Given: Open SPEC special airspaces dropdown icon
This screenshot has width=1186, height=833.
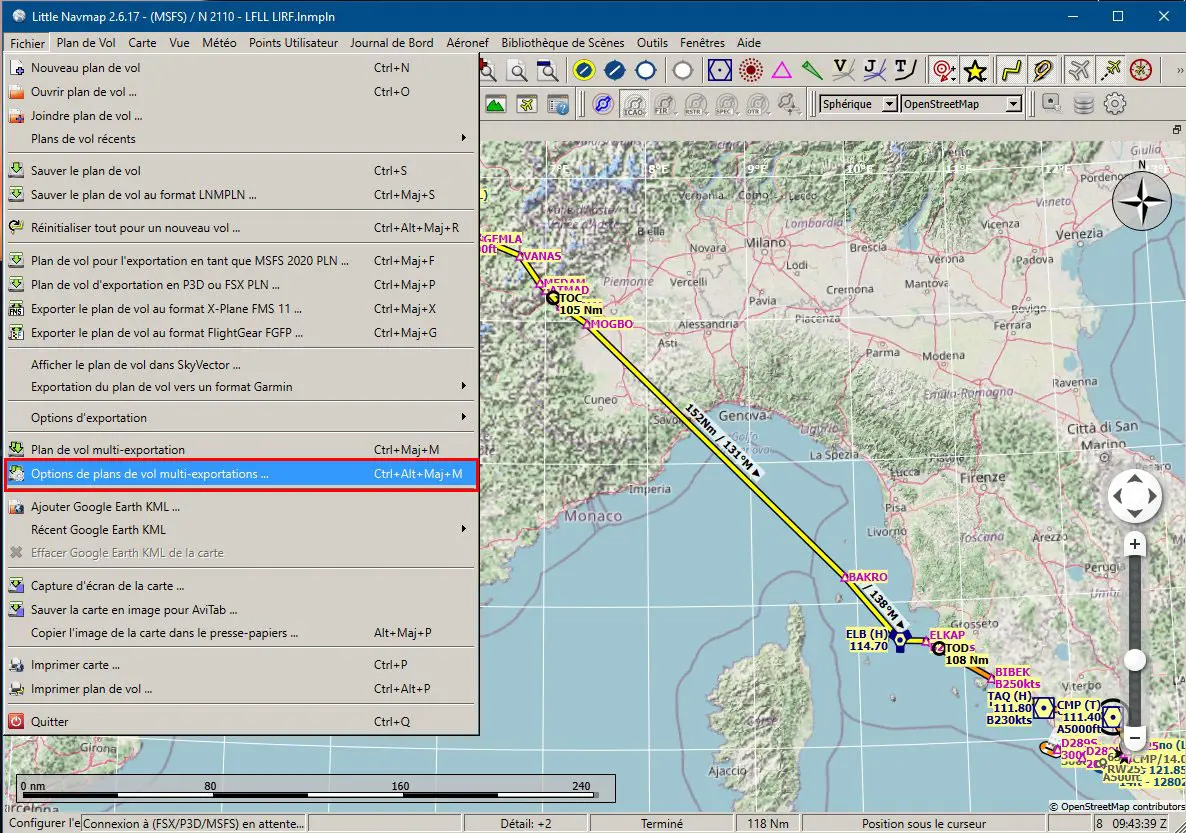Looking at the screenshot, I should (x=727, y=104).
